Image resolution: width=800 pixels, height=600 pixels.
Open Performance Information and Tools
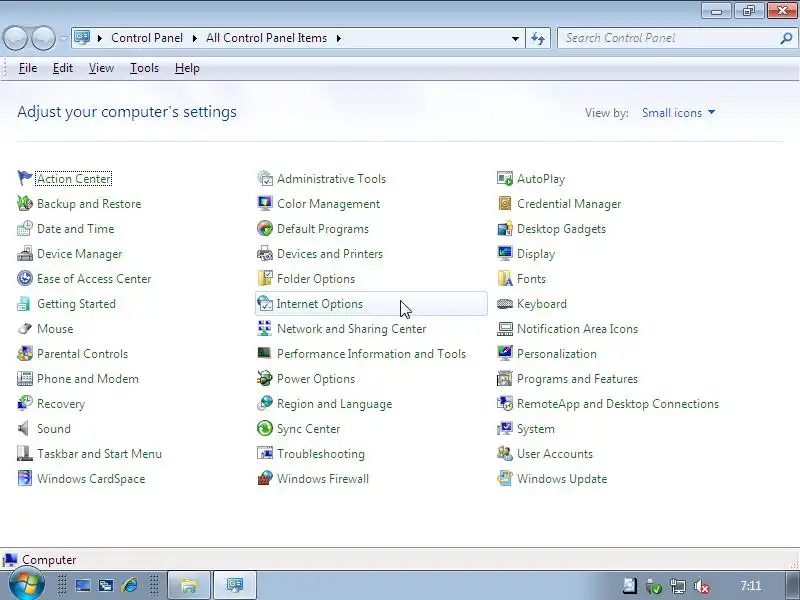[371, 354]
